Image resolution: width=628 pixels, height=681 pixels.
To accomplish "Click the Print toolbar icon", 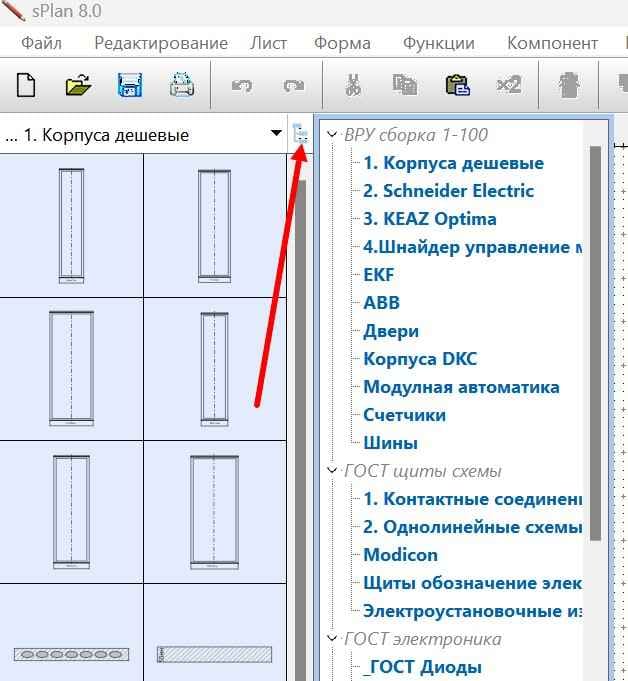I will [181, 85].
